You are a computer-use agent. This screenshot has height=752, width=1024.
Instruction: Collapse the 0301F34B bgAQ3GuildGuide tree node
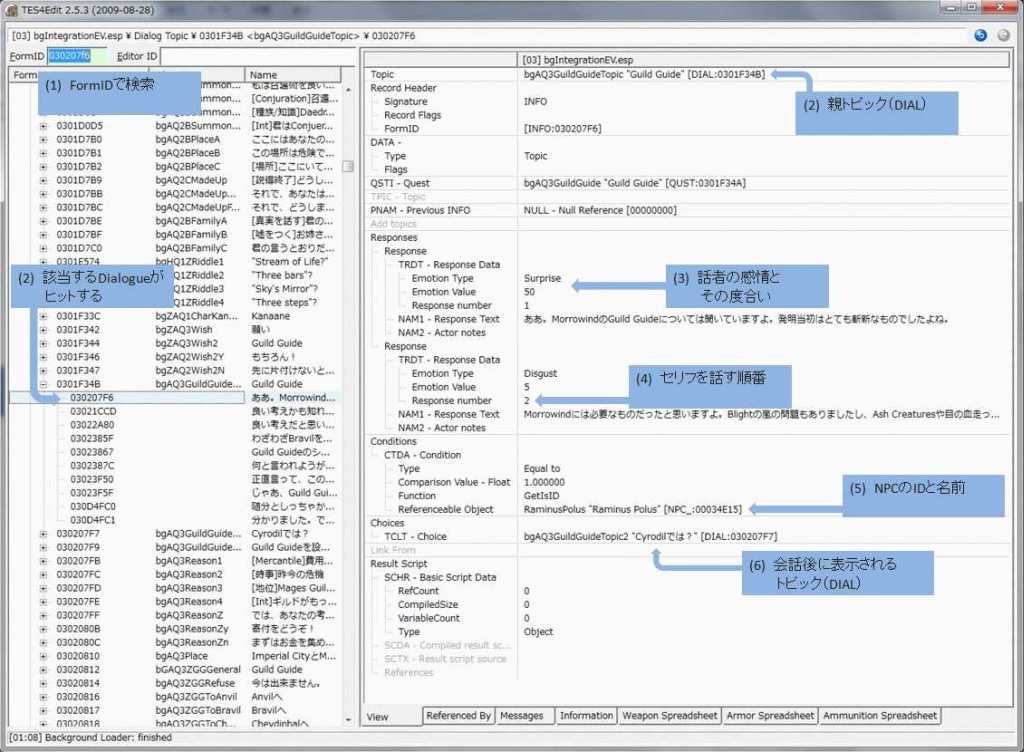click(x=43, y=384)
